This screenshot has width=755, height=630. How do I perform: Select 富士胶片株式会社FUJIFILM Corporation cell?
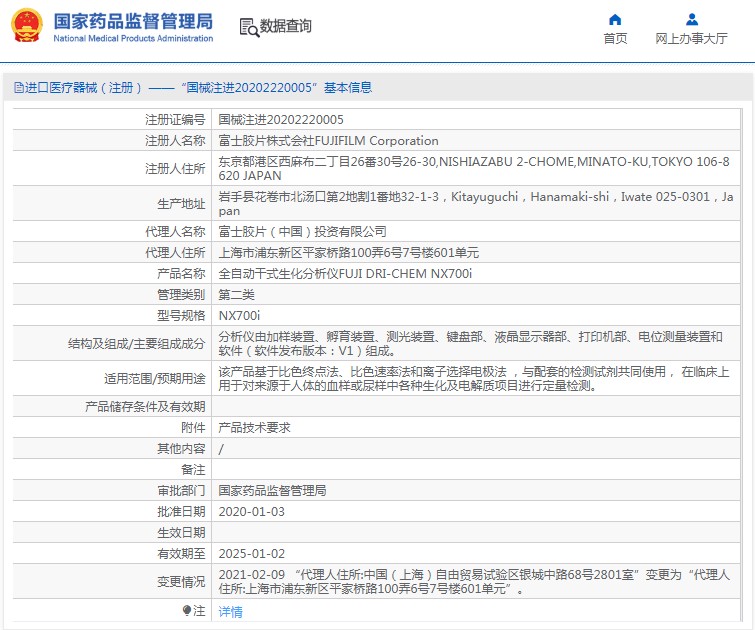328,141
